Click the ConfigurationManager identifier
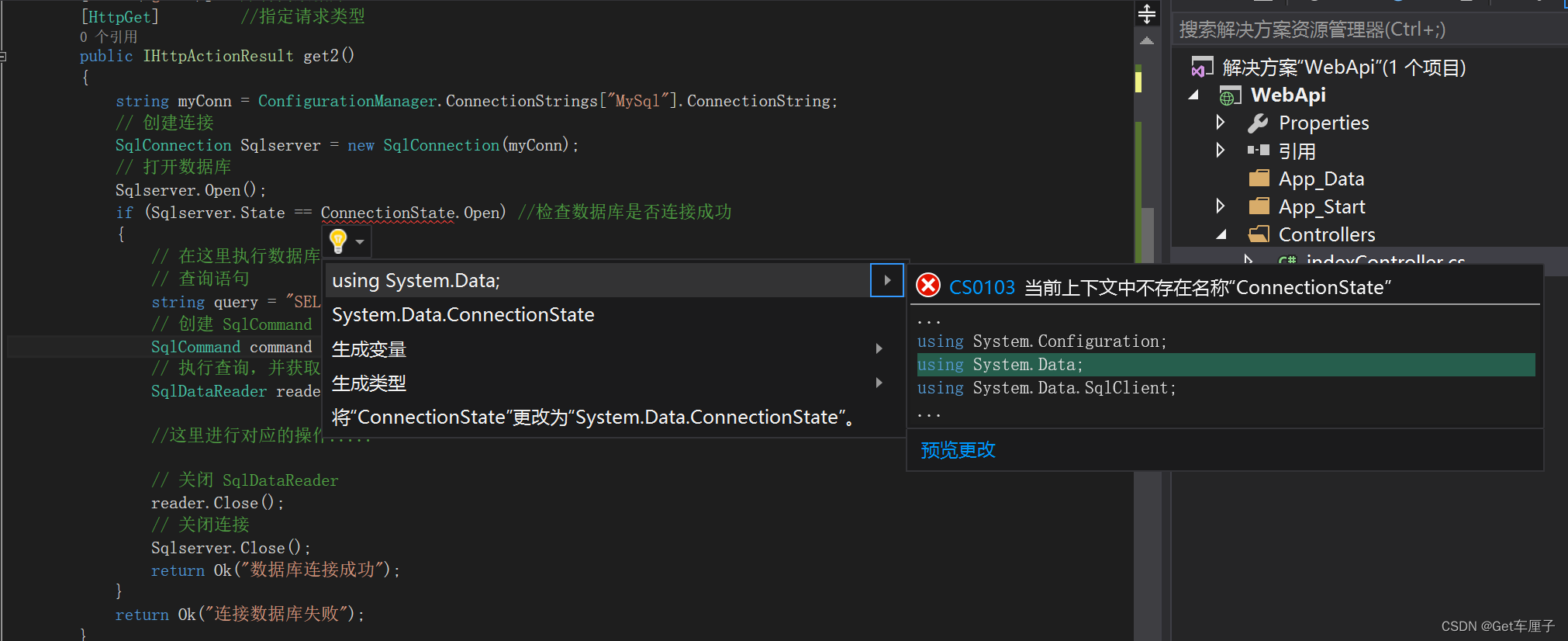This screenshot has width=1568, height=641. [x=347, y=101]
